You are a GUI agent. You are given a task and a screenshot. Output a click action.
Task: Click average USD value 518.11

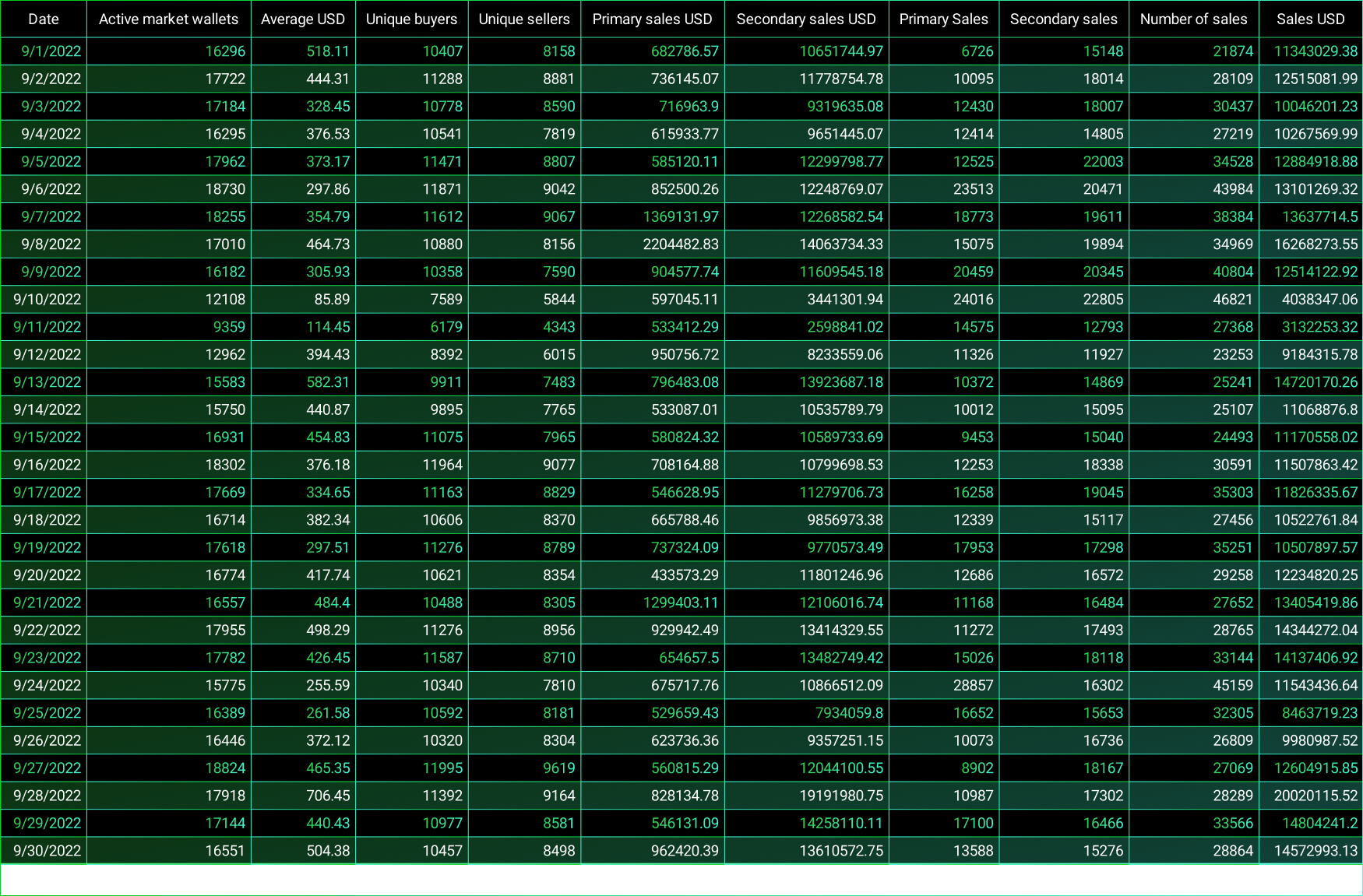pyautogui.click(x=303, y=51)
